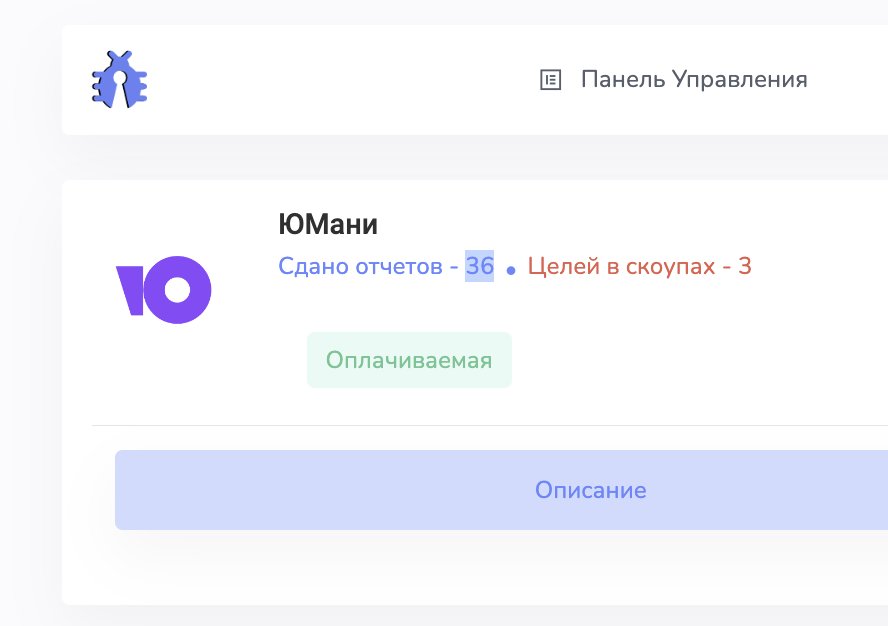This screenshot has width=888, height=626.
Task: Open the Сдано отчетов details
Action: pos(360,265)
